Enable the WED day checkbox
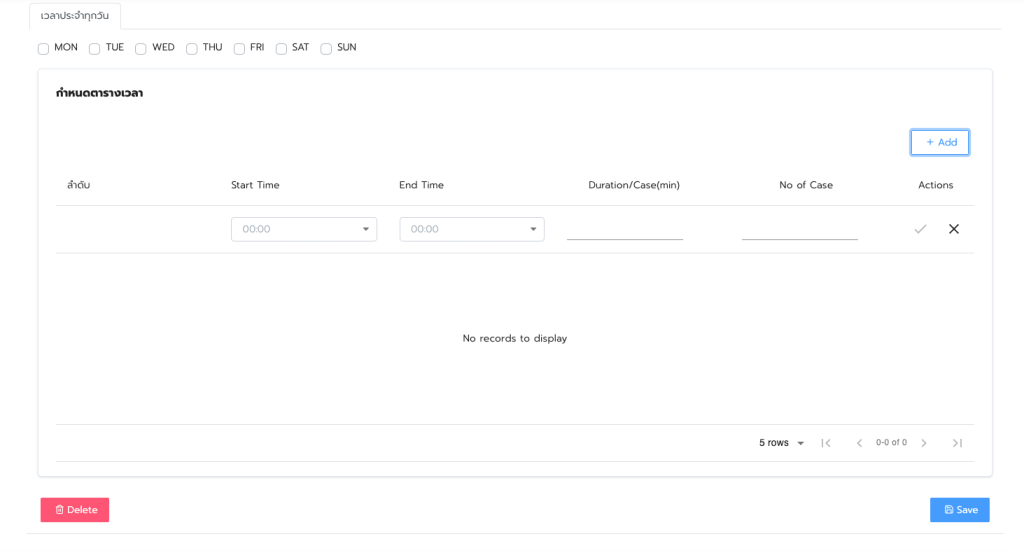This screenshot has width=1024, height=553. (x=141, y=48)
